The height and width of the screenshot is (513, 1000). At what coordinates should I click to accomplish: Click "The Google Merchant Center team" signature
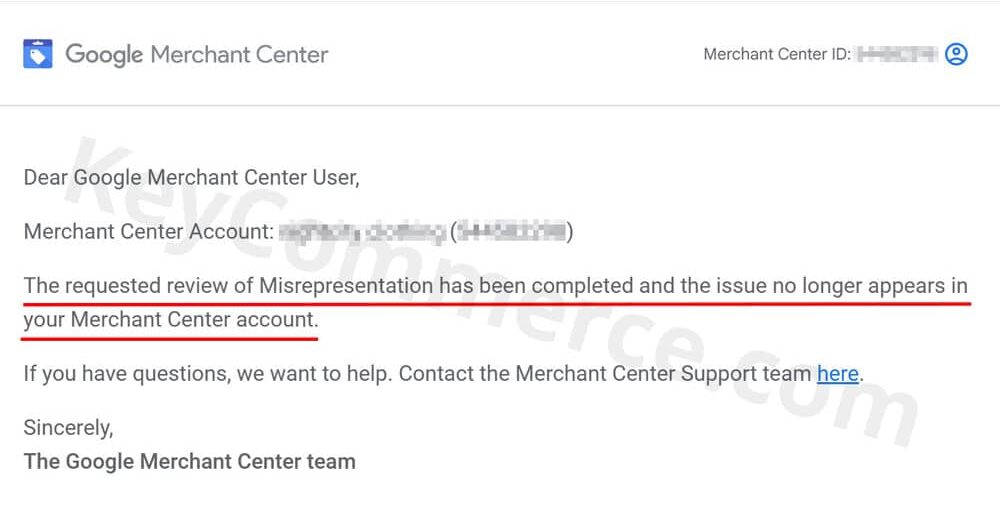(189, 462)
